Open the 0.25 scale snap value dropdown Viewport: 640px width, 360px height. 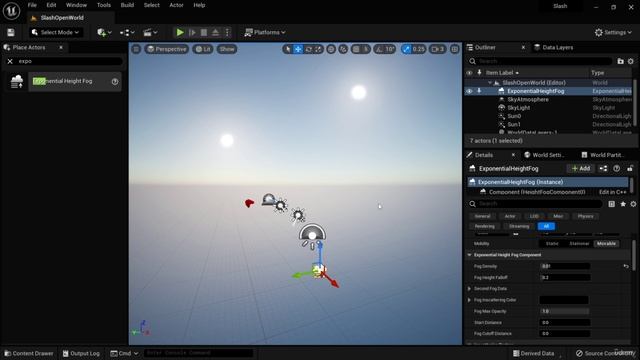pos(418,49)
